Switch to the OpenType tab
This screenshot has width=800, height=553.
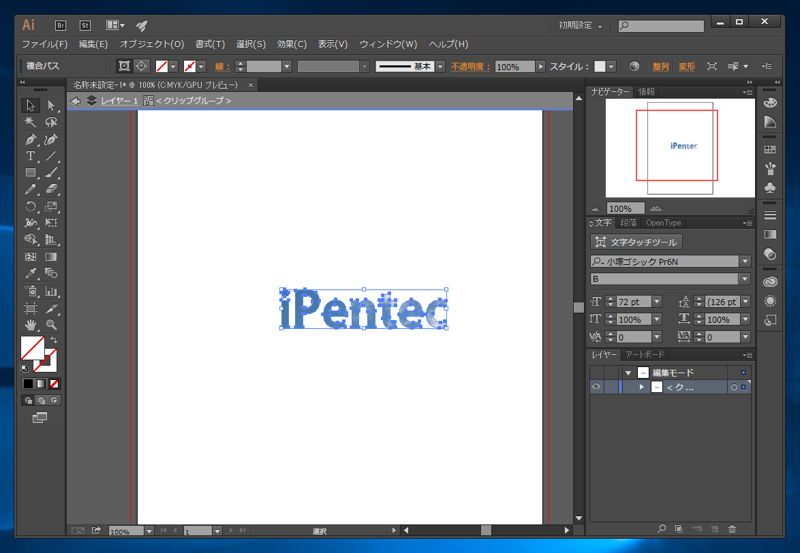[x=663, y=223]
